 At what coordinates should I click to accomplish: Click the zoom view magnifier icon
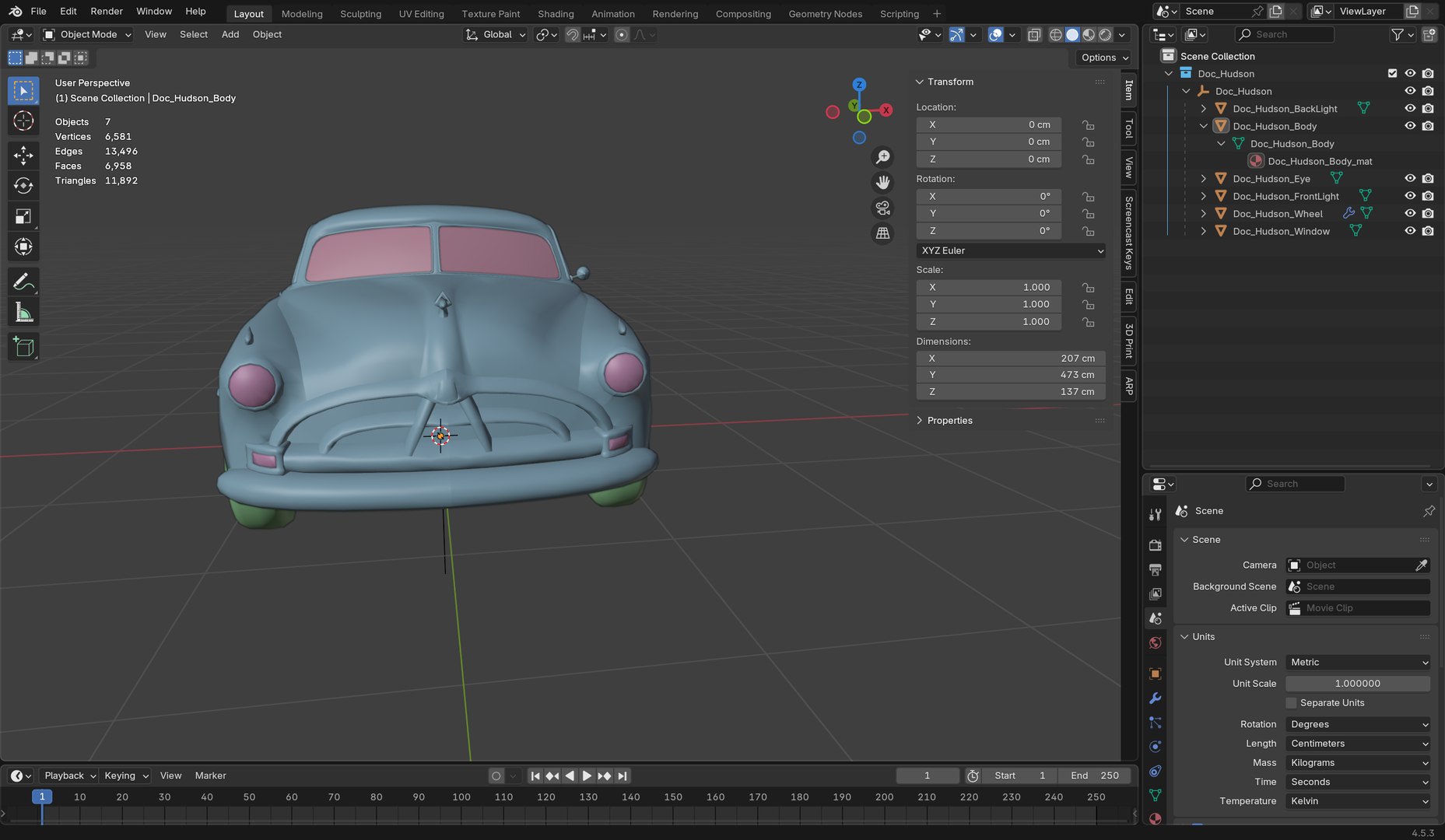pyautogui.click(x=882, y=157)
